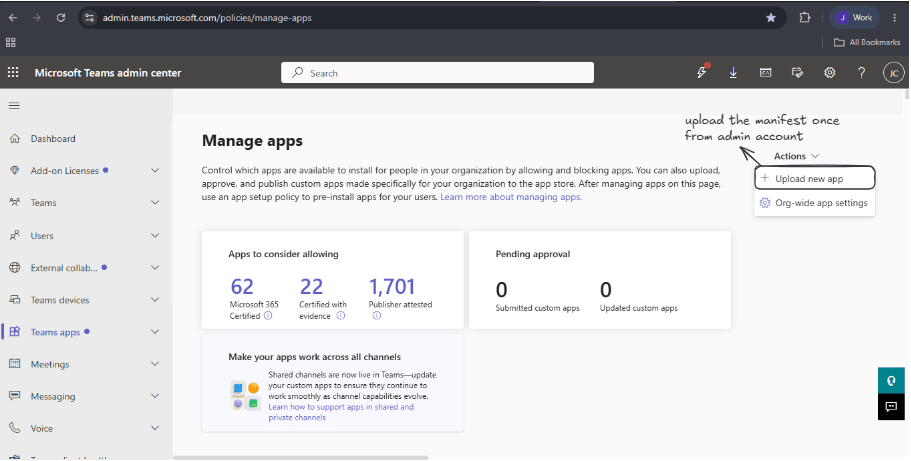Screen dimensions: 911x461
Task: Open the All Bookmarks folder
Action: point(867,42)
